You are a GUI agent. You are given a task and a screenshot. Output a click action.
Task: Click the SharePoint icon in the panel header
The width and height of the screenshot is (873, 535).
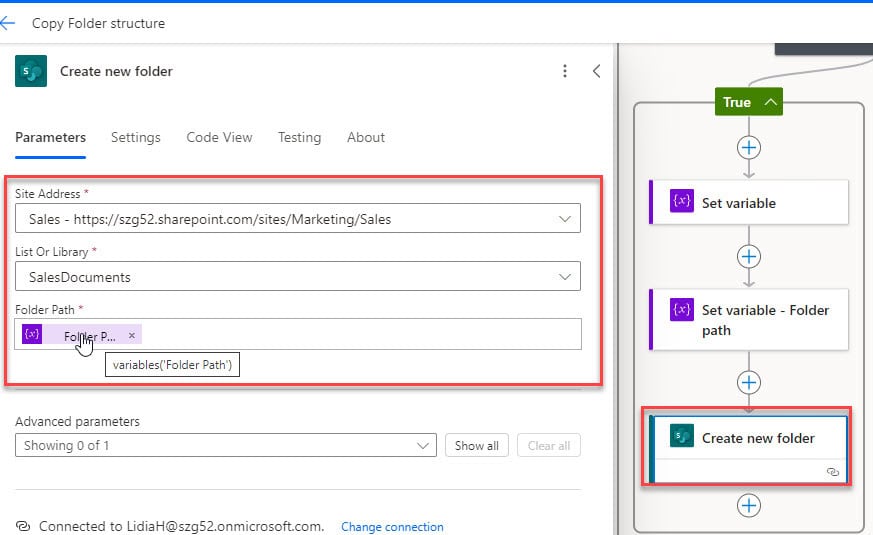[31, 71]
